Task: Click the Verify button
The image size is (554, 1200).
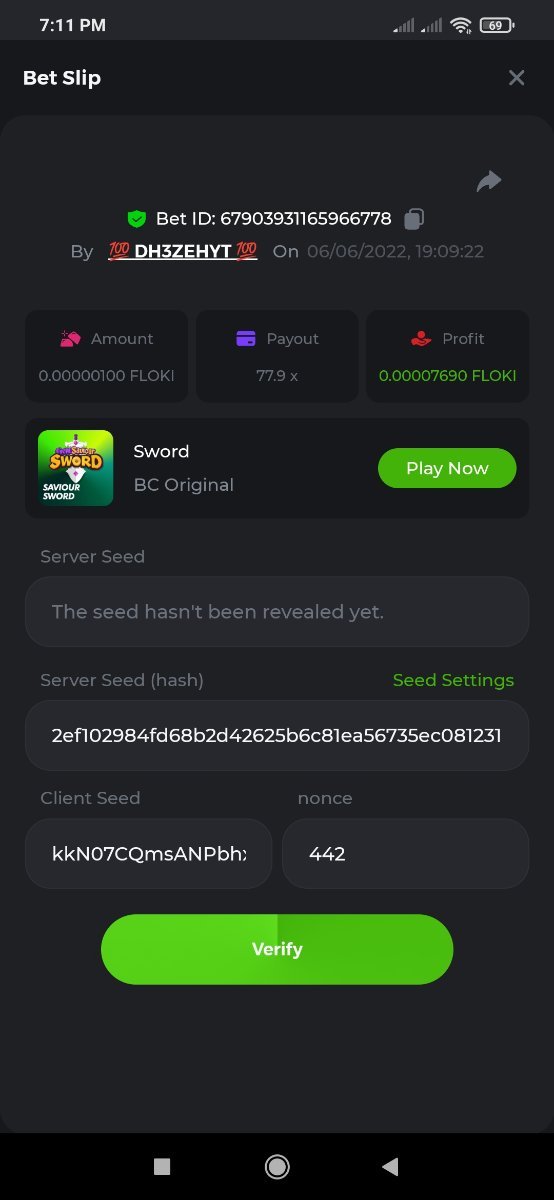Action: point(277,949)
